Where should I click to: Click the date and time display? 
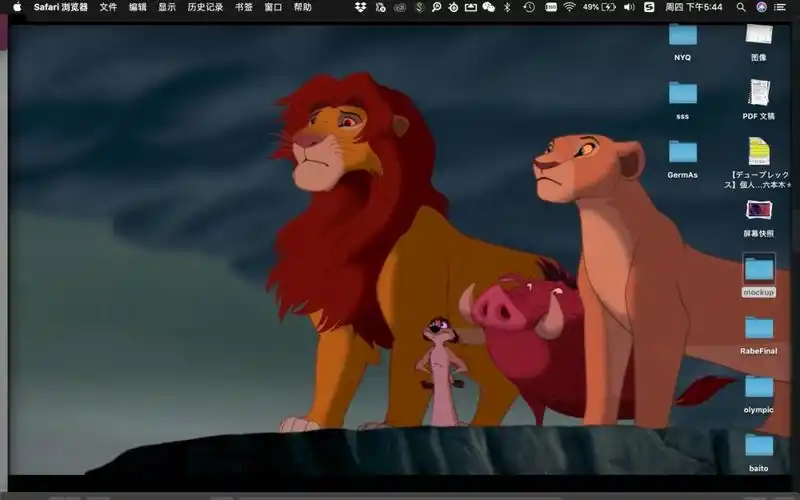pyautogui.click(x=694, y=7)
